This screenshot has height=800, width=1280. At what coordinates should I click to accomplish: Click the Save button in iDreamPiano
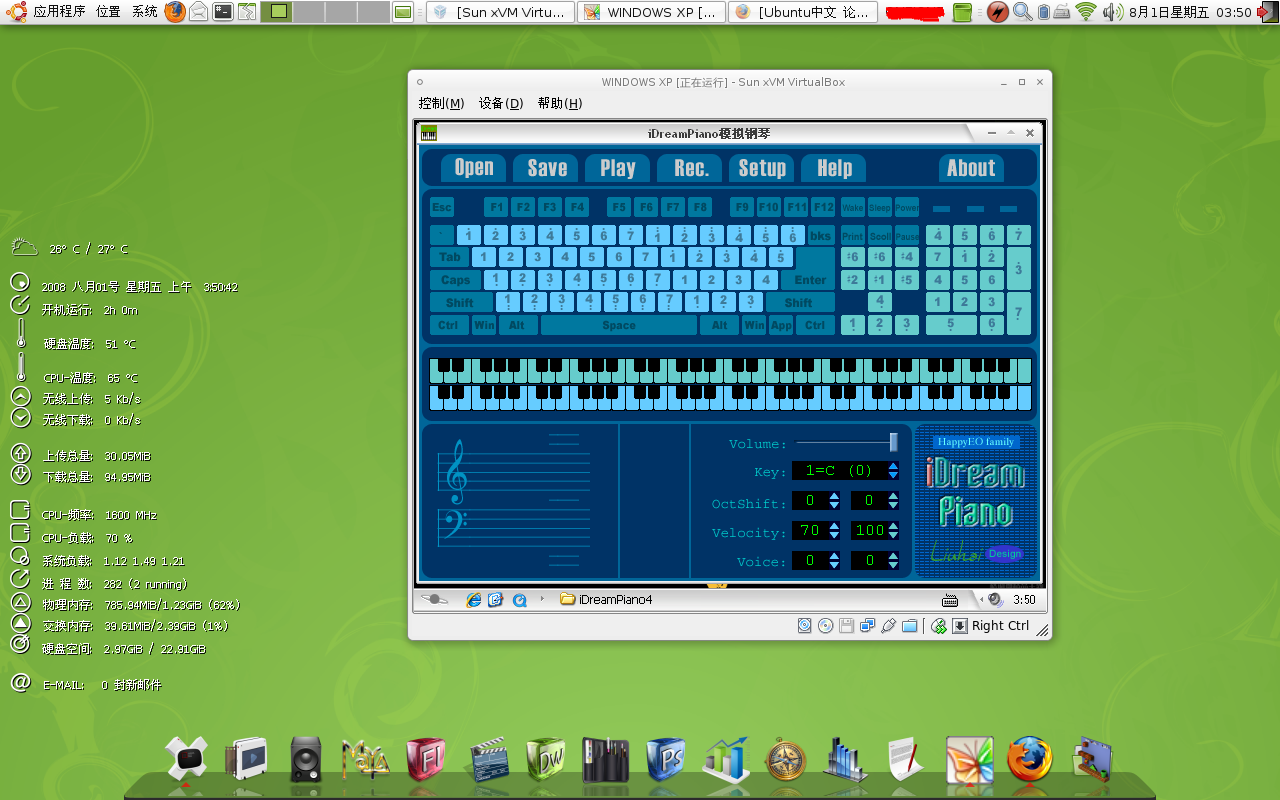(547, 168)
